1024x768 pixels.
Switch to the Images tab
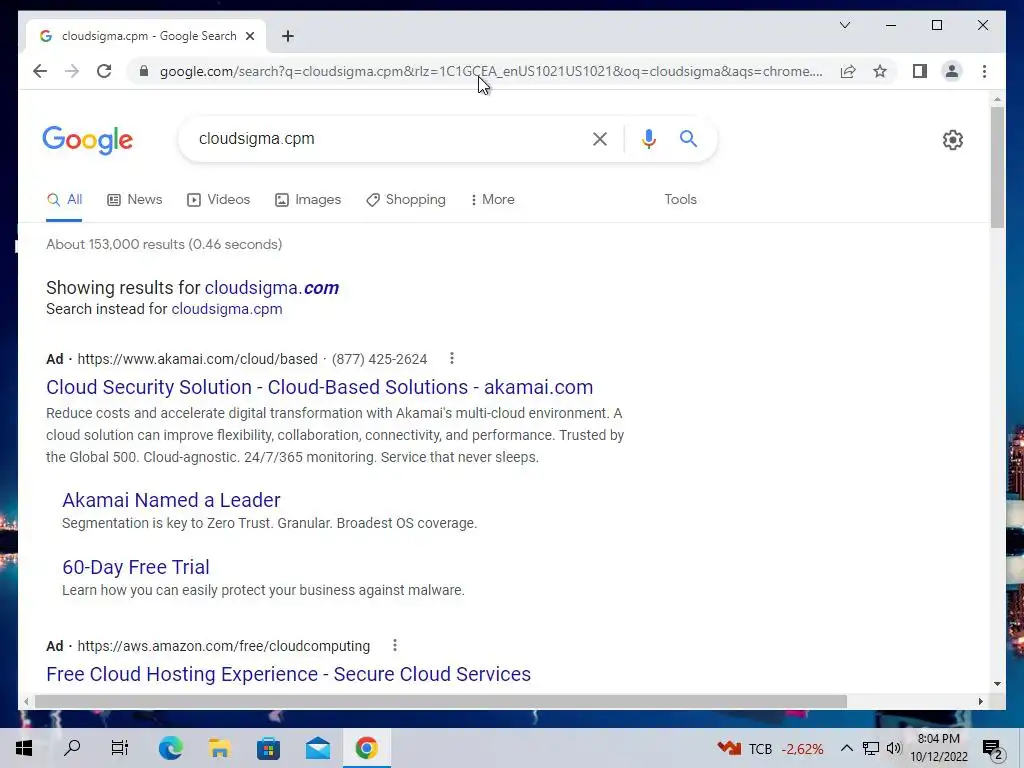[x=308, y=200]
